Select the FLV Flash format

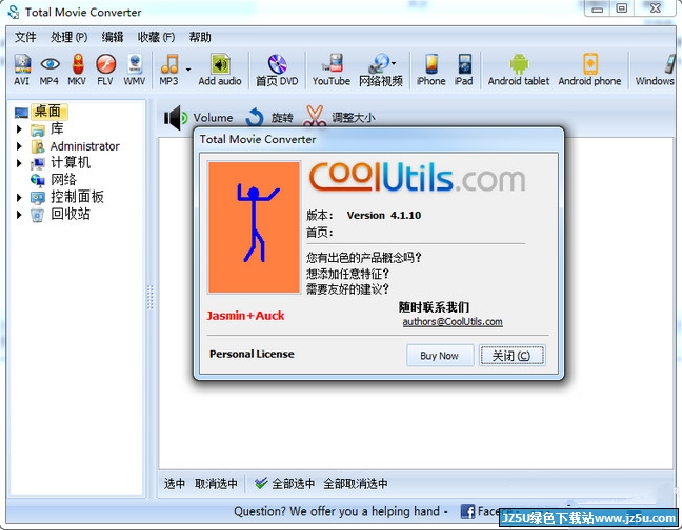point(106,70)
